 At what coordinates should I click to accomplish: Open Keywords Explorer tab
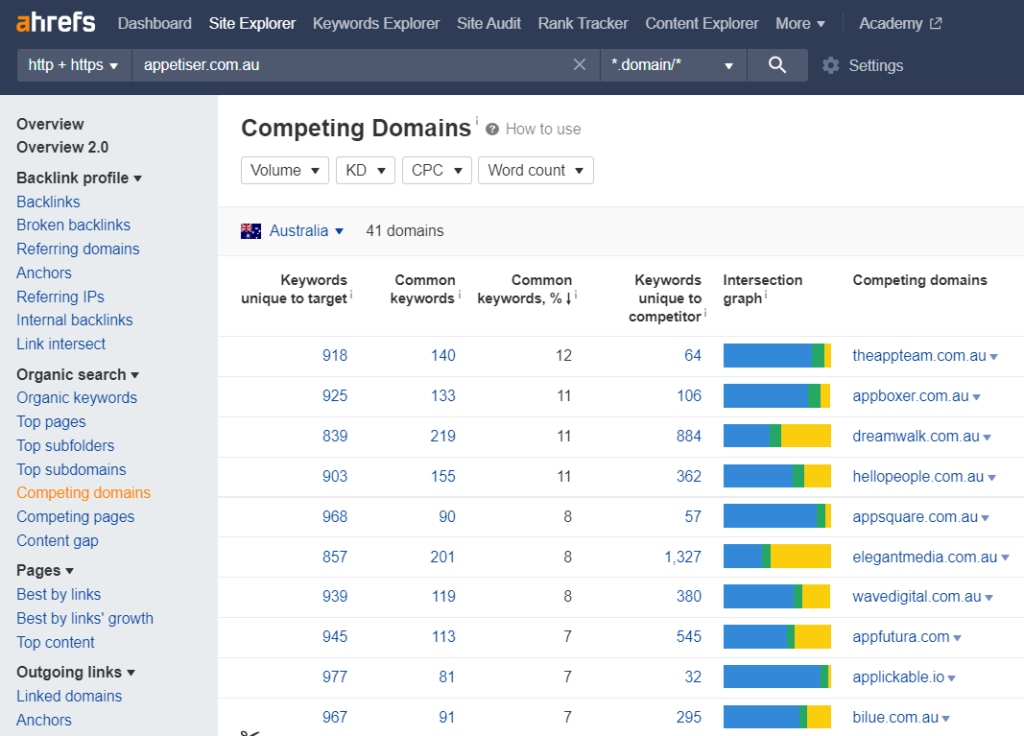tap(376, 24)
